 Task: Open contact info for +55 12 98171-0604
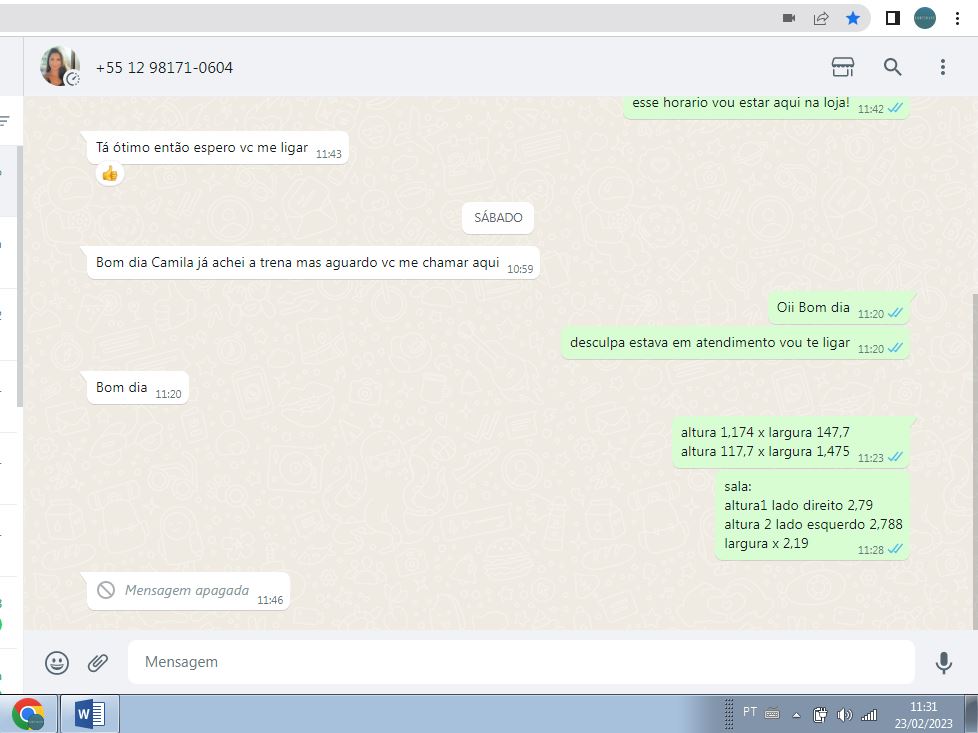164,67
